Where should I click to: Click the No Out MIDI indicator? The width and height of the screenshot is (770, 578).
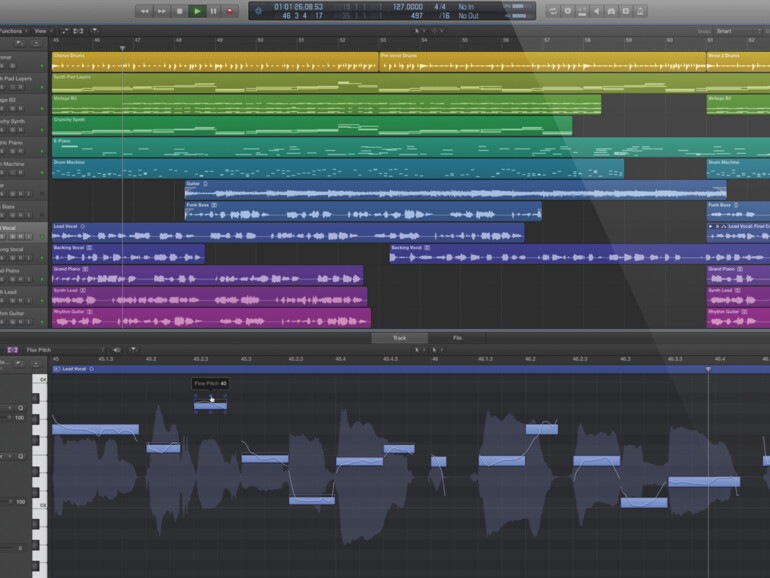tap(468, 16)
